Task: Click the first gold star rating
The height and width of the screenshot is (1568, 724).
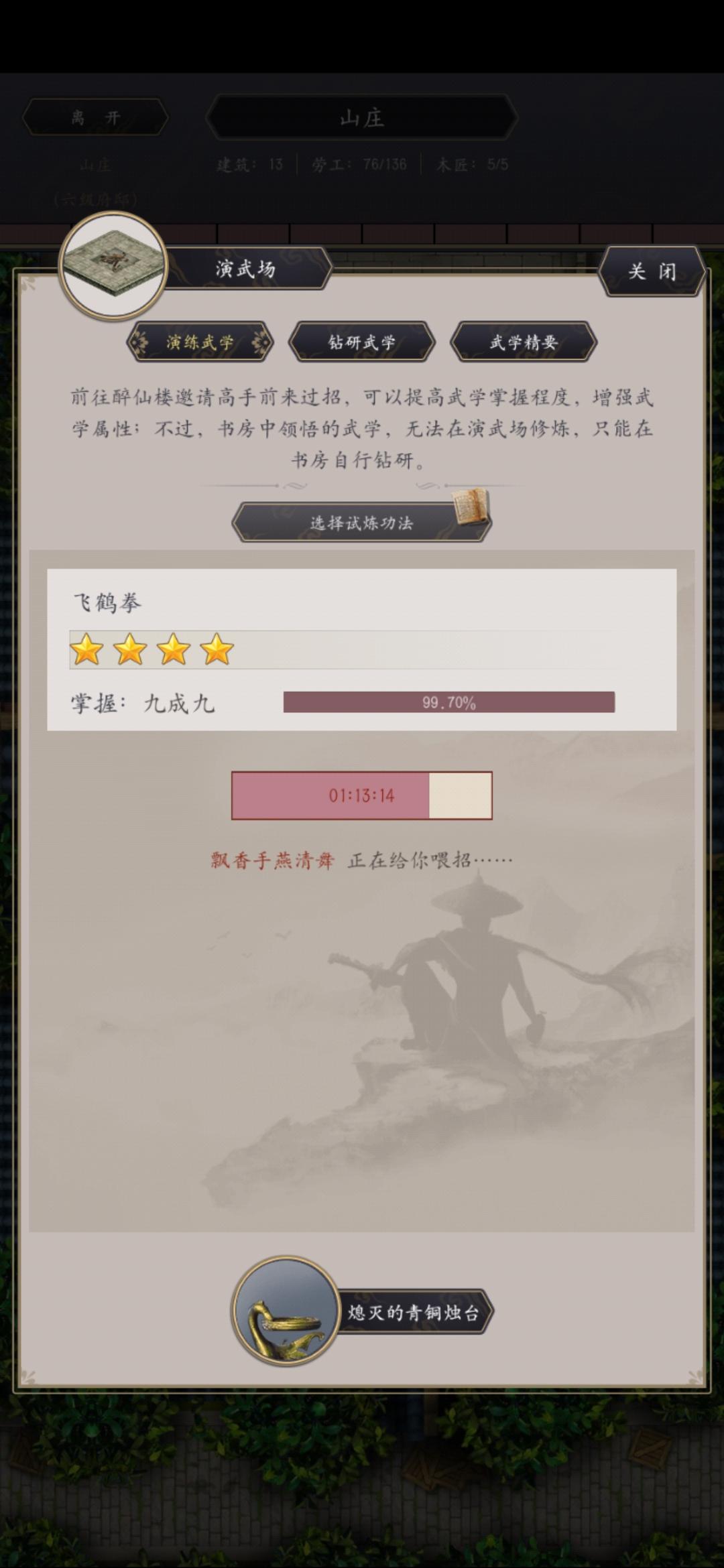Action: point(86,649)
